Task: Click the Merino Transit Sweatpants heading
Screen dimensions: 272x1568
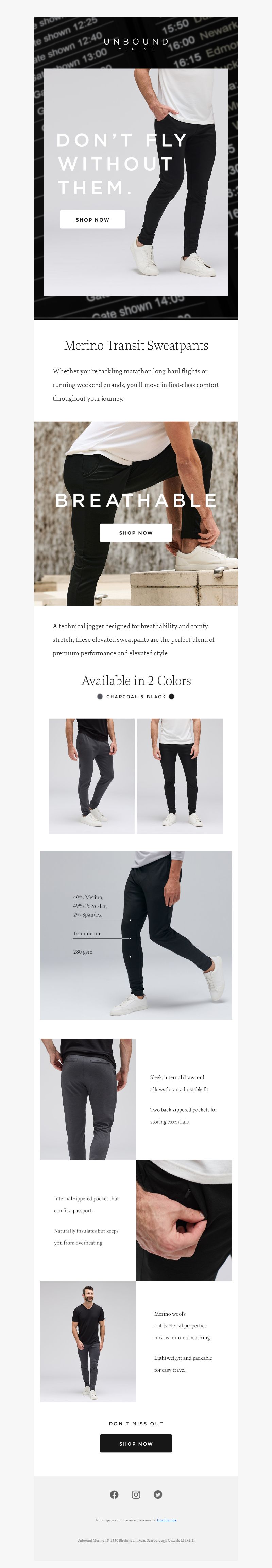Action: tap(136, 346)
